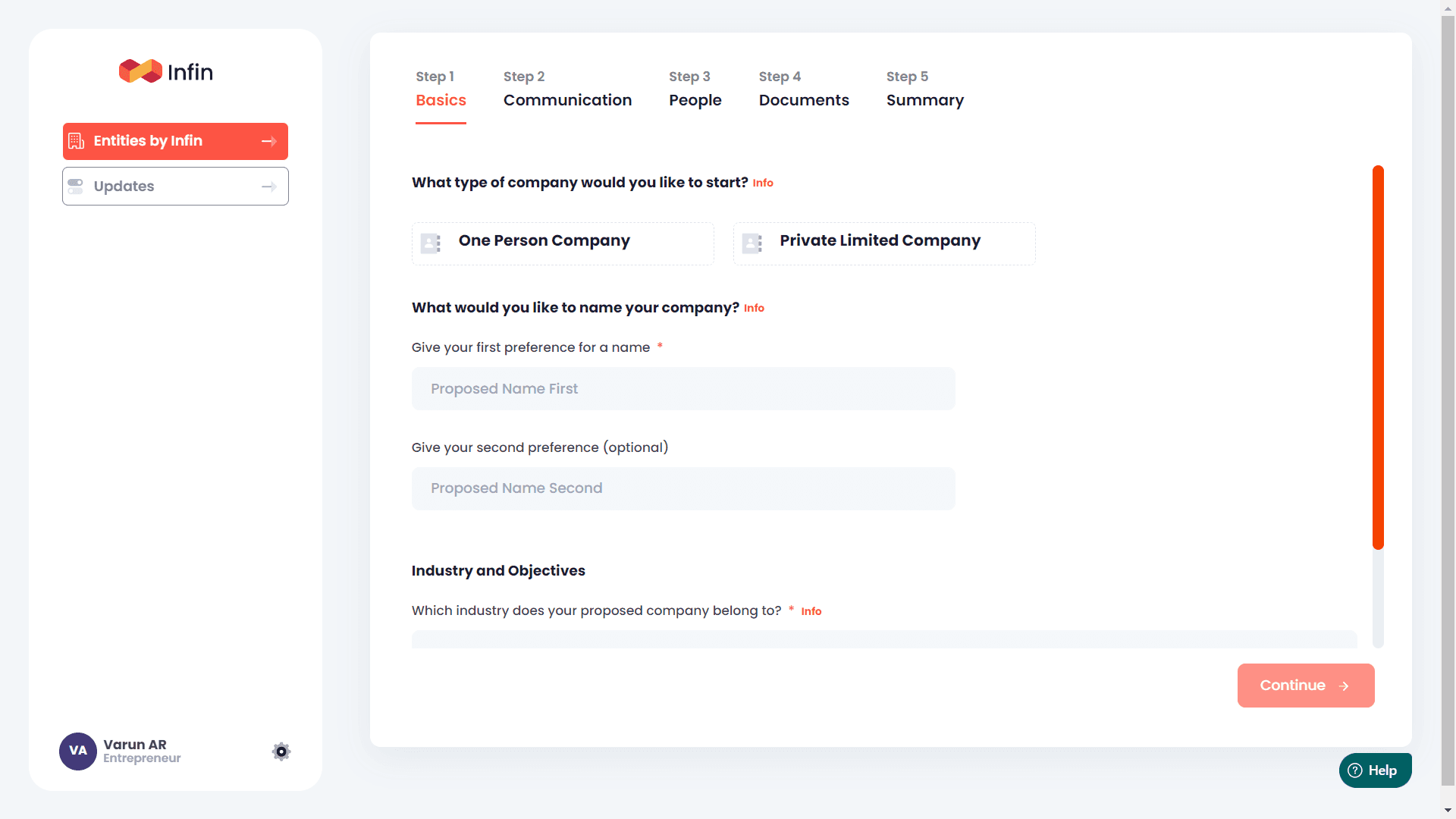
Task: Open the settings gear beside Varun AR
Action: click(x=281, y=751)
